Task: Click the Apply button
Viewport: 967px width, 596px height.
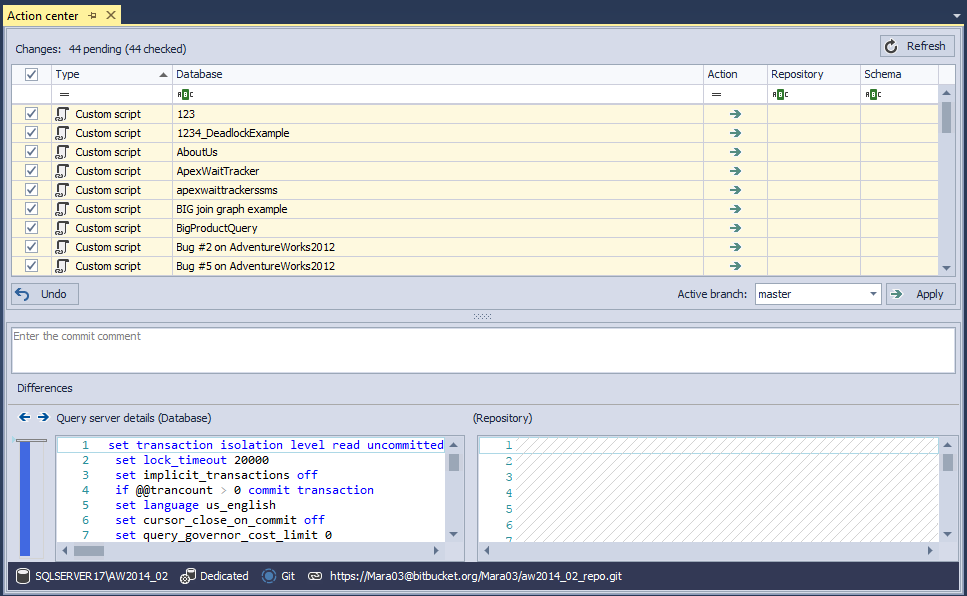Action: [x=920, y=294]
